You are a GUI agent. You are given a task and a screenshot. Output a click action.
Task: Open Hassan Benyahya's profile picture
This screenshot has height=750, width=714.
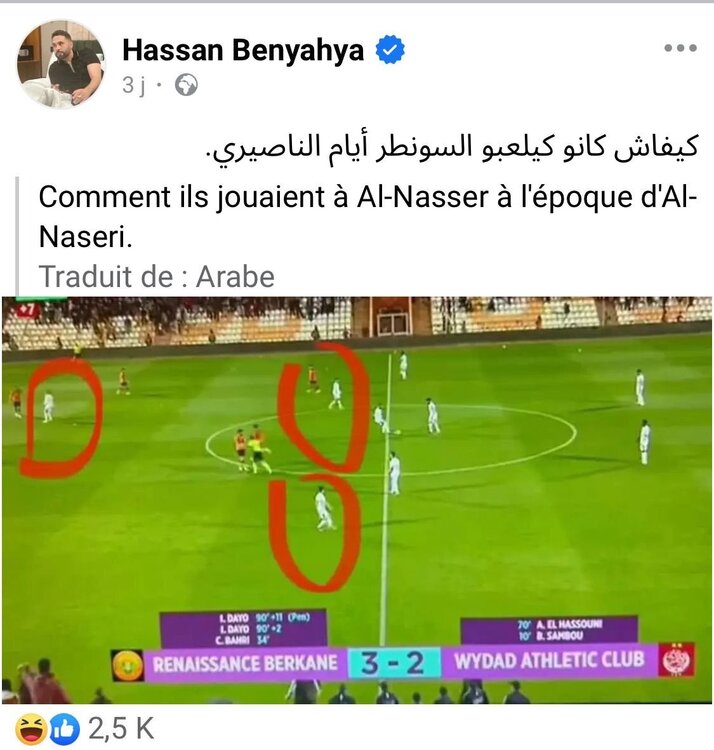point(60,64)
